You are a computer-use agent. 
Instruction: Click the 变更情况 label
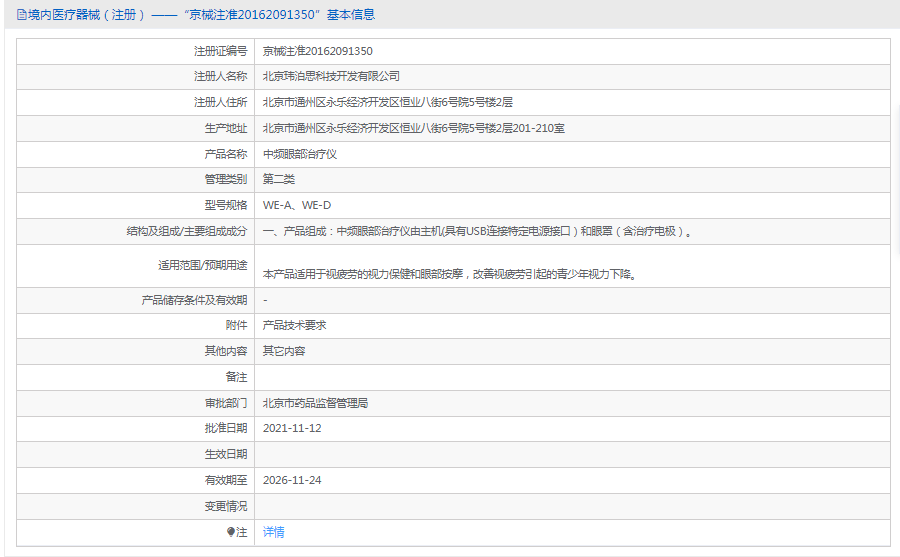226,506
